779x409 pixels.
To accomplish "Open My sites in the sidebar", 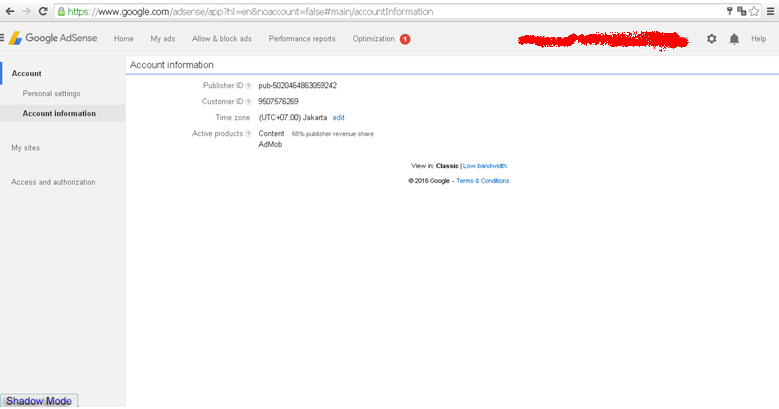I will pos(25,148).
